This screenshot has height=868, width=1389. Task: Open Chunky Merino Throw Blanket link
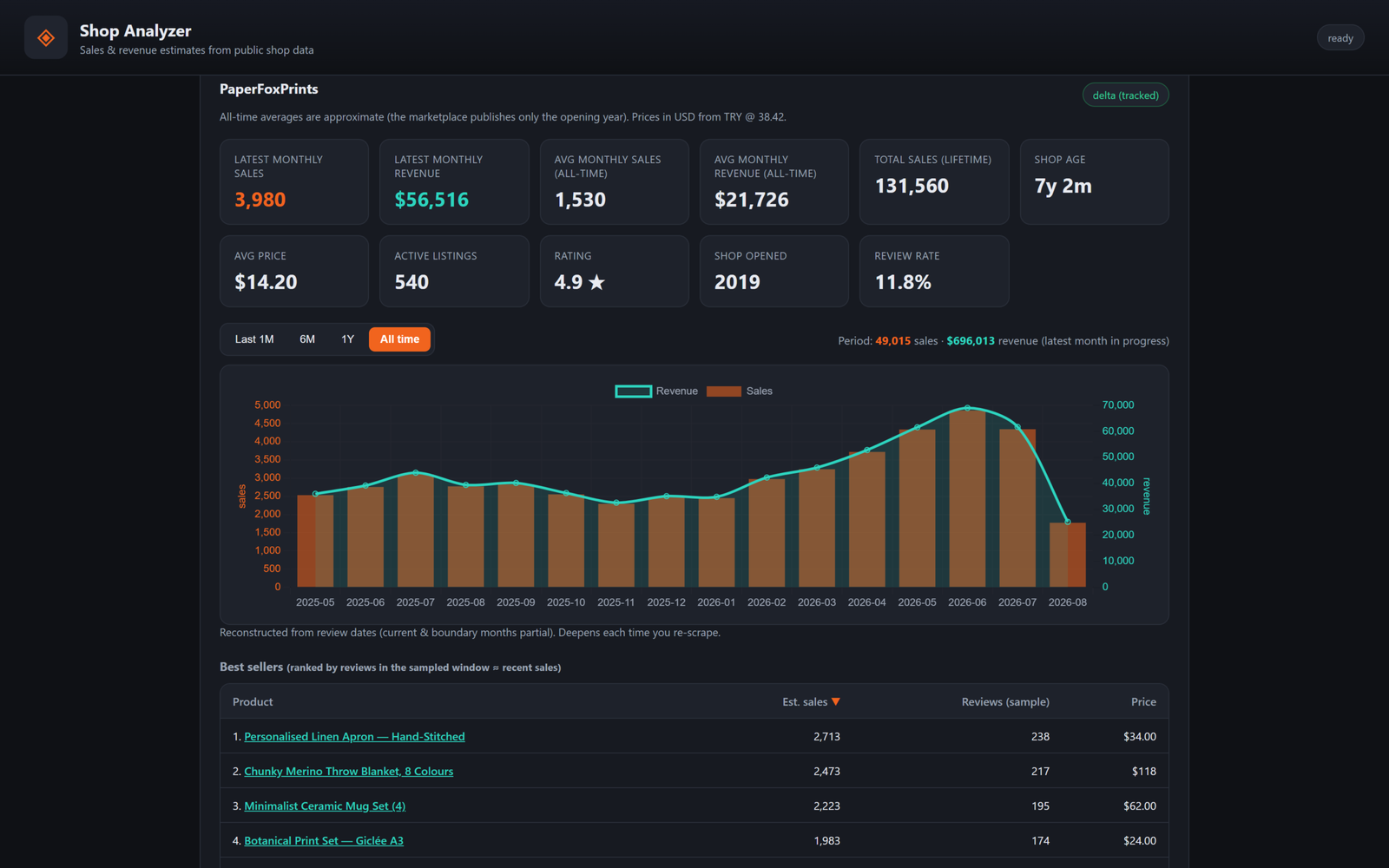(348, 771)
